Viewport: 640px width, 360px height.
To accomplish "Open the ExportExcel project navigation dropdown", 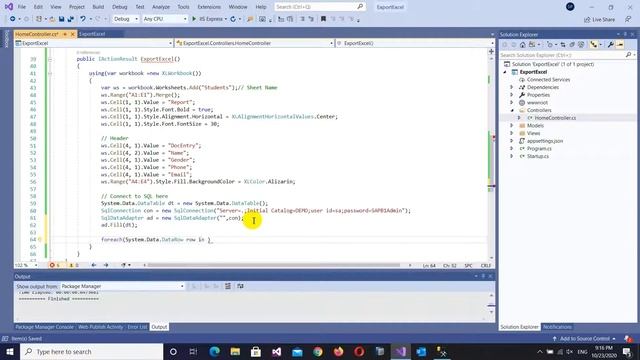I will click(94, 43).
